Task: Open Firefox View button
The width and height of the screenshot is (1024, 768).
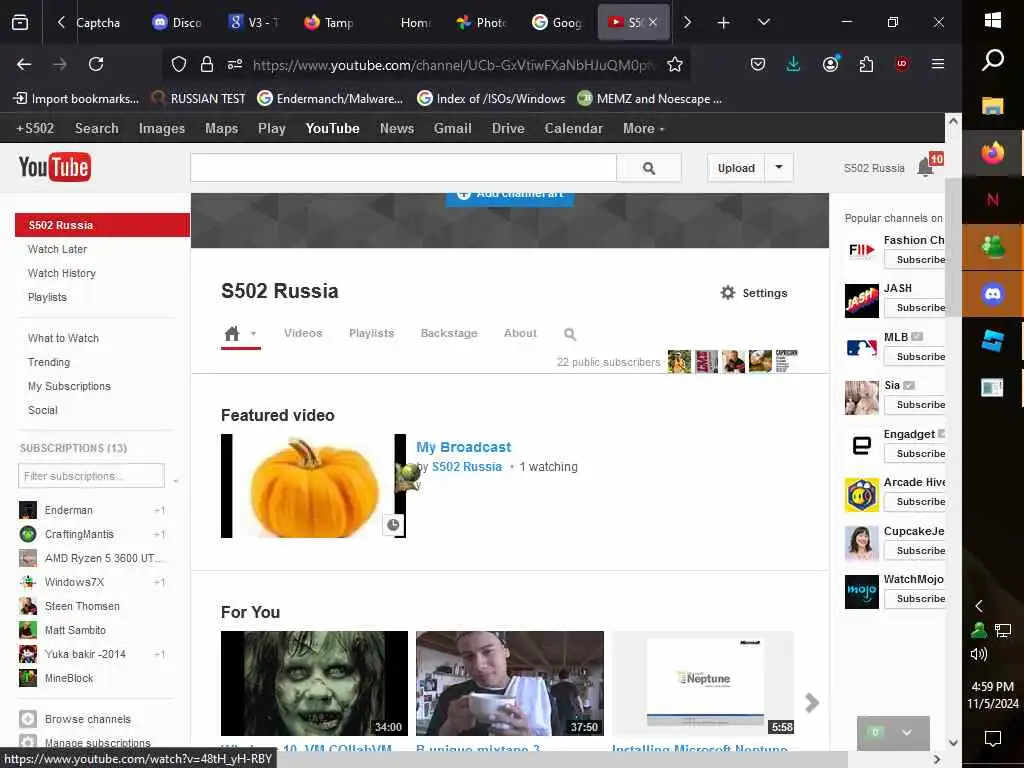Action: 20,23
